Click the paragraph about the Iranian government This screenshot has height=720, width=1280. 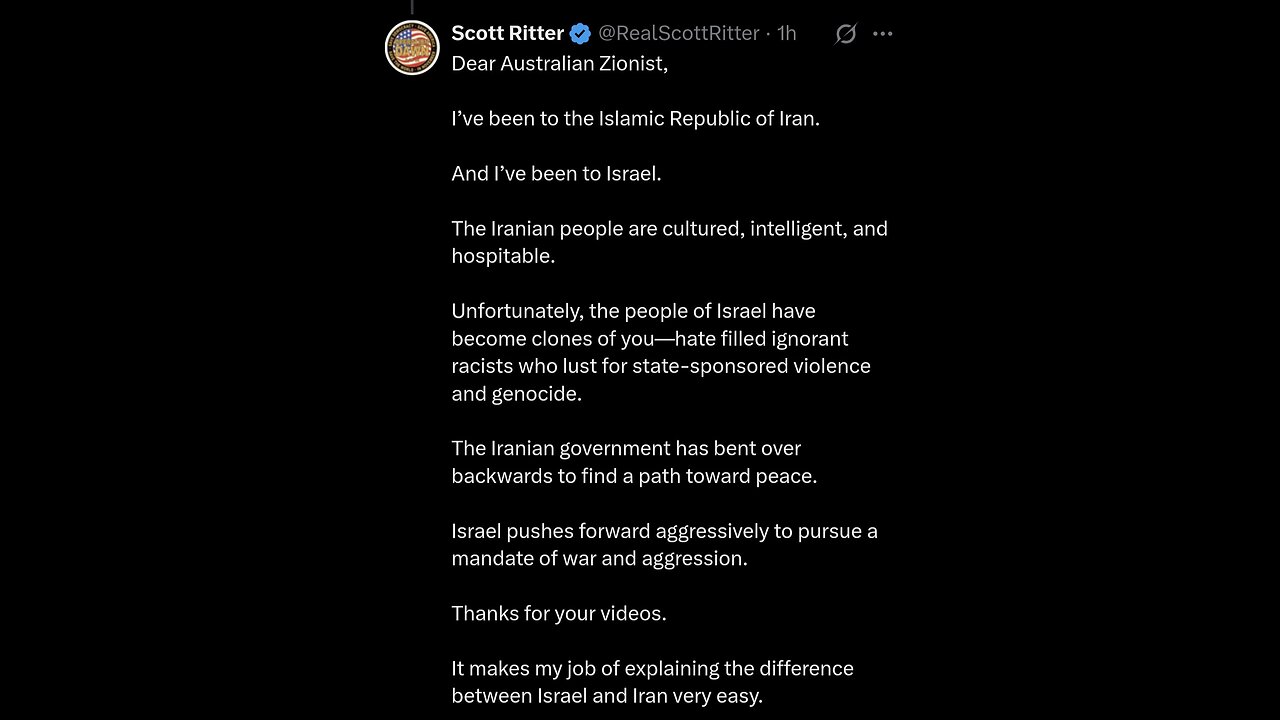click(634, 462)
